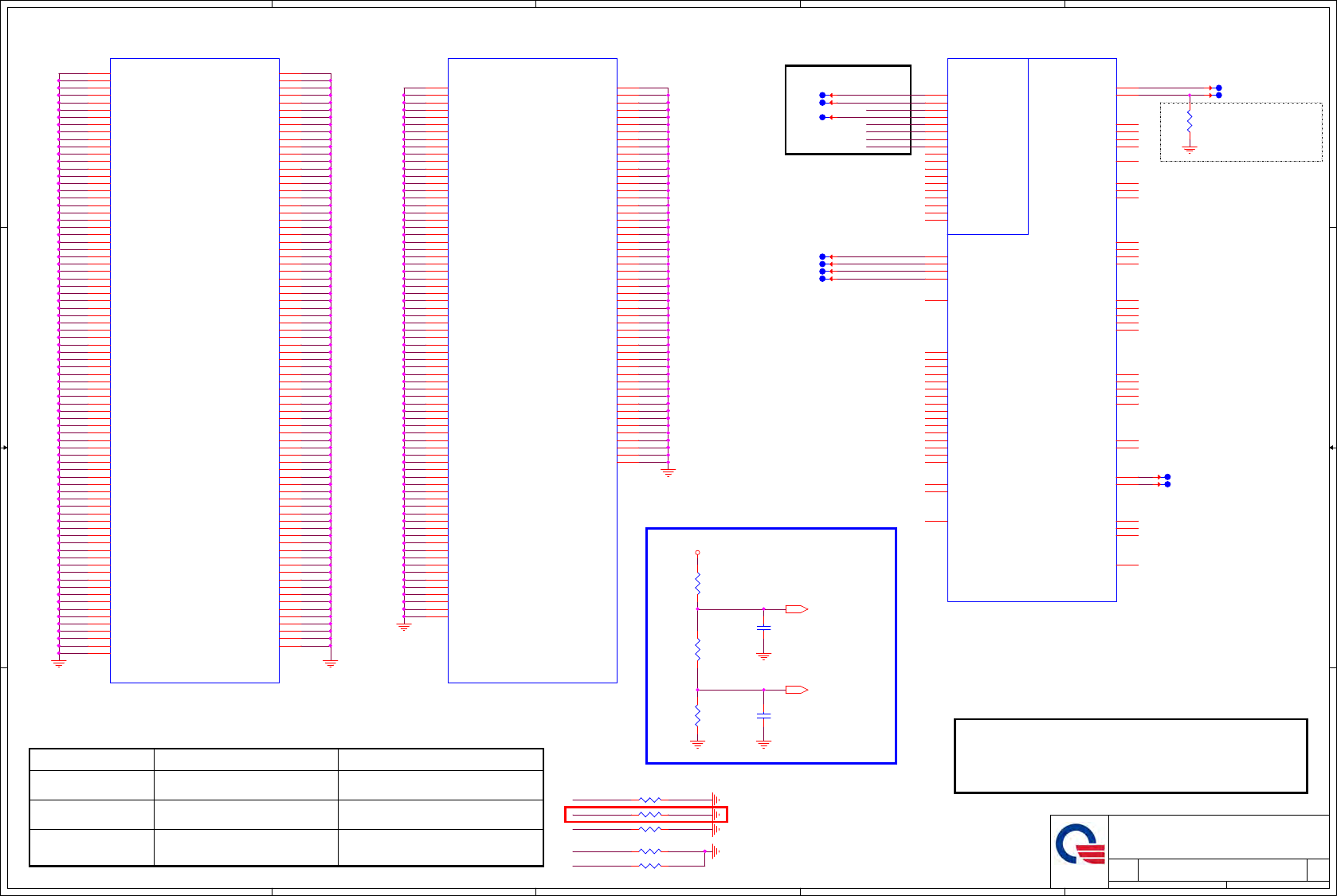The width and height of the screenshot is (1337, 896).
Task: Select the bottommost resistor in the five-resistor group
Action: [x=650, y=866]
